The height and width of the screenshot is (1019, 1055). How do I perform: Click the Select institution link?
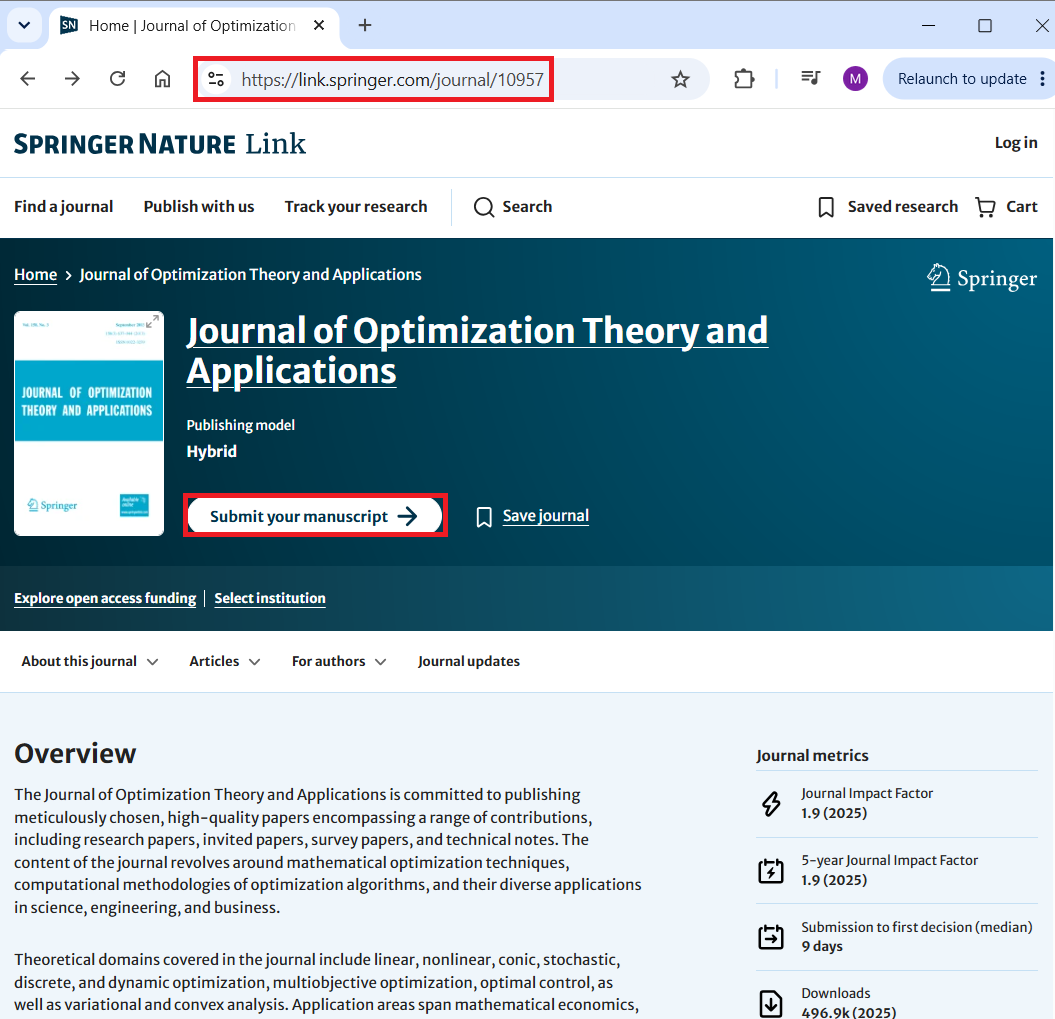coord(270,598)
